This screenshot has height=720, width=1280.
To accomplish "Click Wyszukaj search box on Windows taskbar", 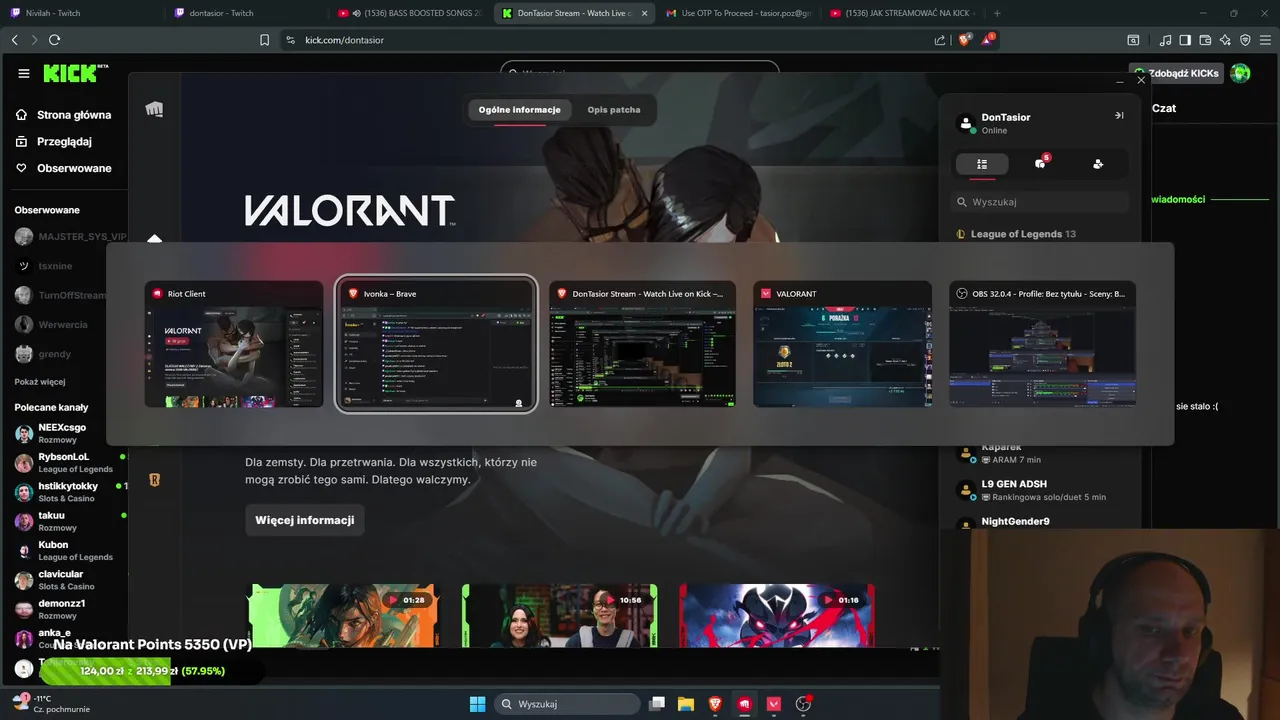I will pos(568,704).
